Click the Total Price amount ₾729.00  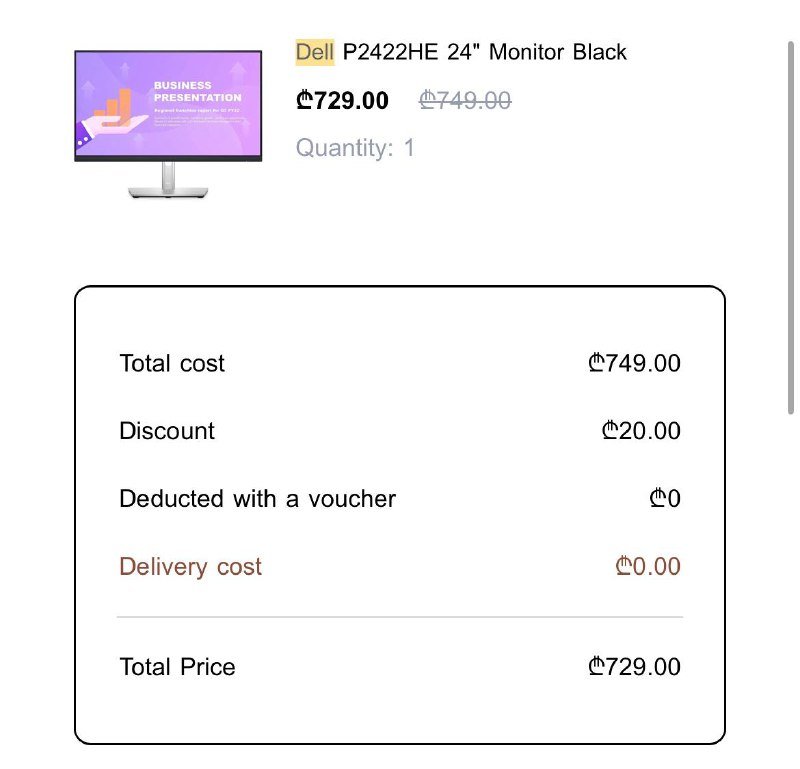634,666
